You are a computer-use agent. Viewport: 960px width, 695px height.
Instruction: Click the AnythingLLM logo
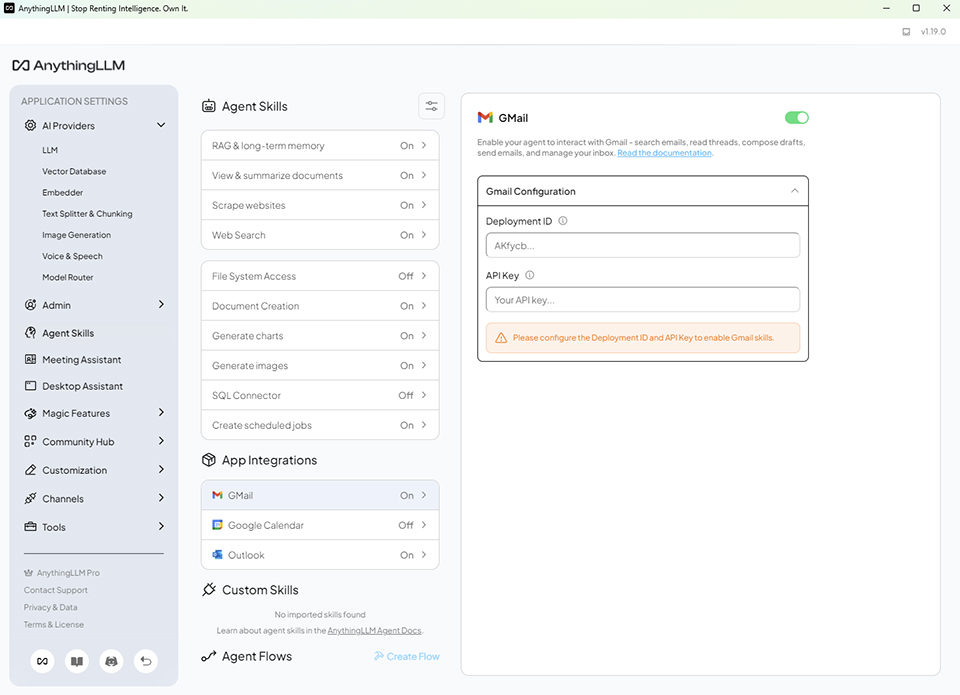click(69, 66)
